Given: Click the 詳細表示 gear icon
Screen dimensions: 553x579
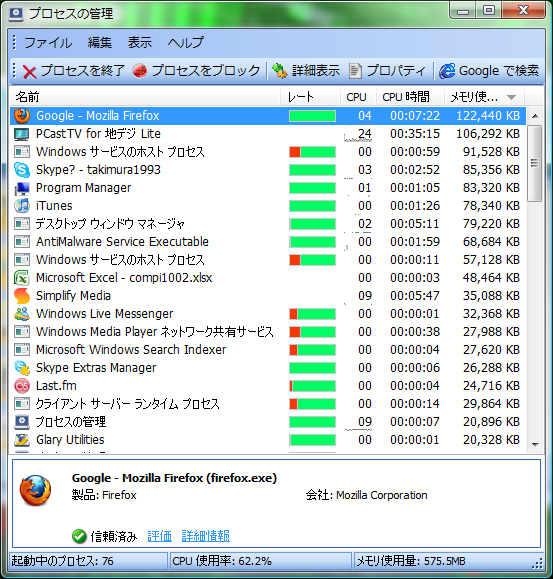Looking at the screenshot, I should click(279, 71).
